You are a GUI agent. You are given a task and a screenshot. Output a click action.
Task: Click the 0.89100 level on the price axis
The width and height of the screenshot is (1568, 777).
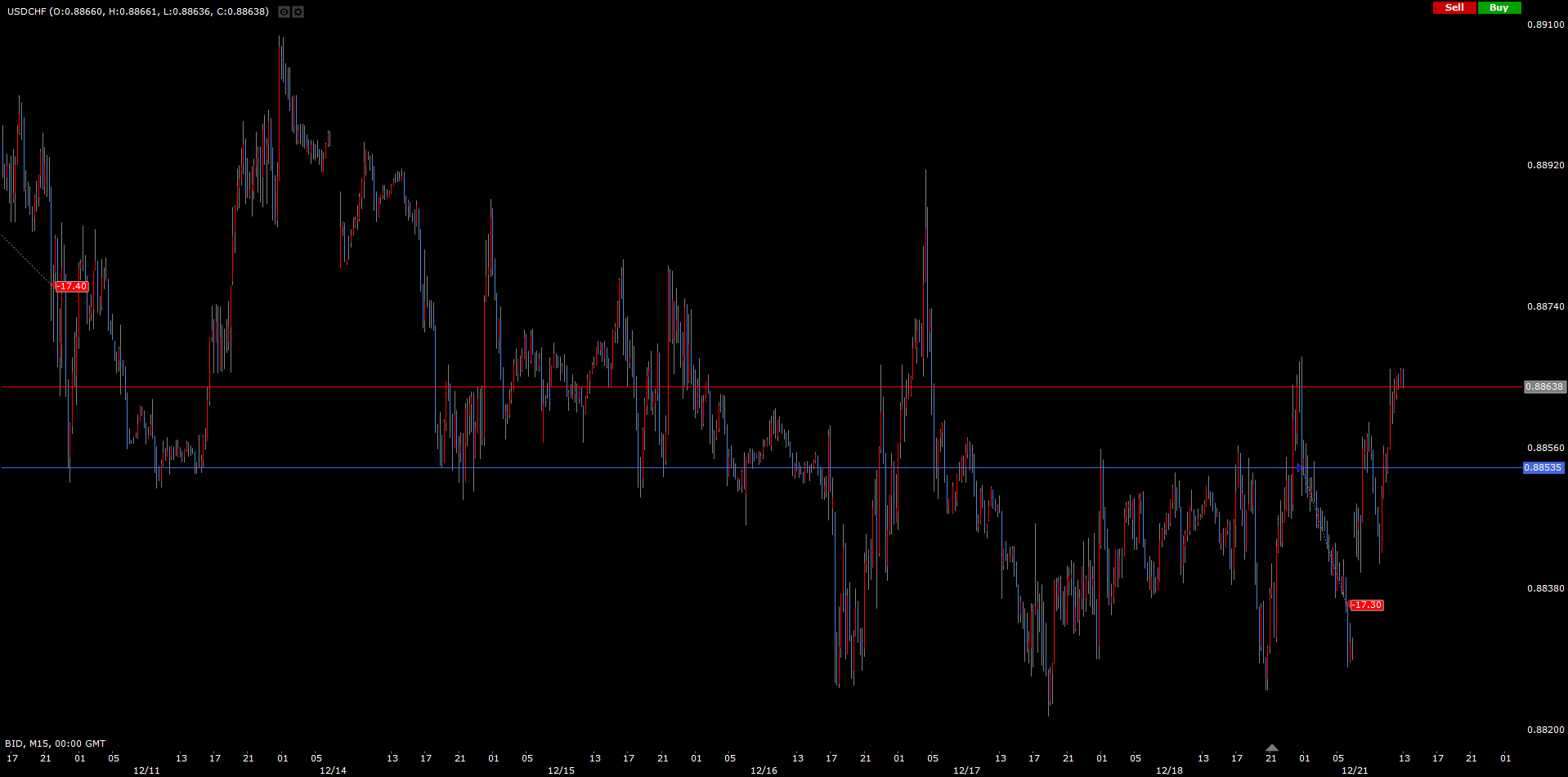click(1545, 25)
